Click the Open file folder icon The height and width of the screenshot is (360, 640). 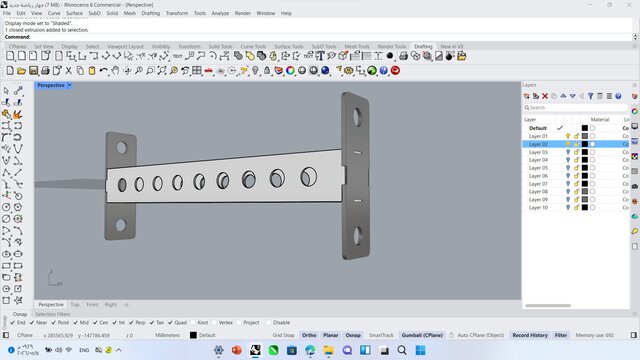pyautogui.click(x=21, y=71)
